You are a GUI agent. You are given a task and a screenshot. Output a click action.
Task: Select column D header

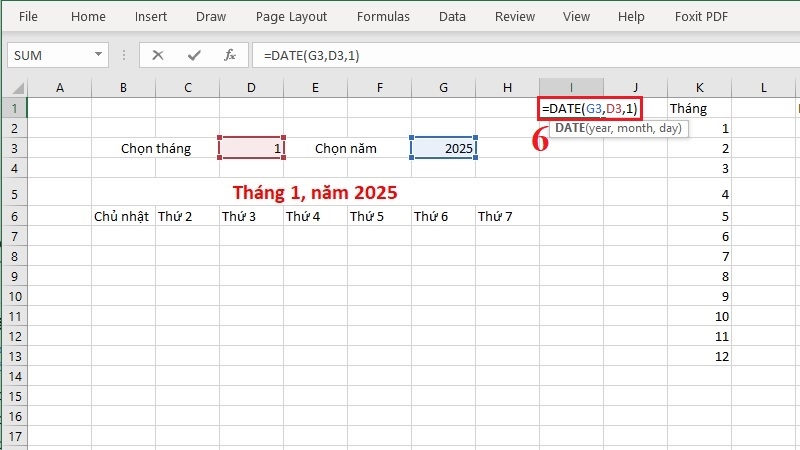coord(252,88)
